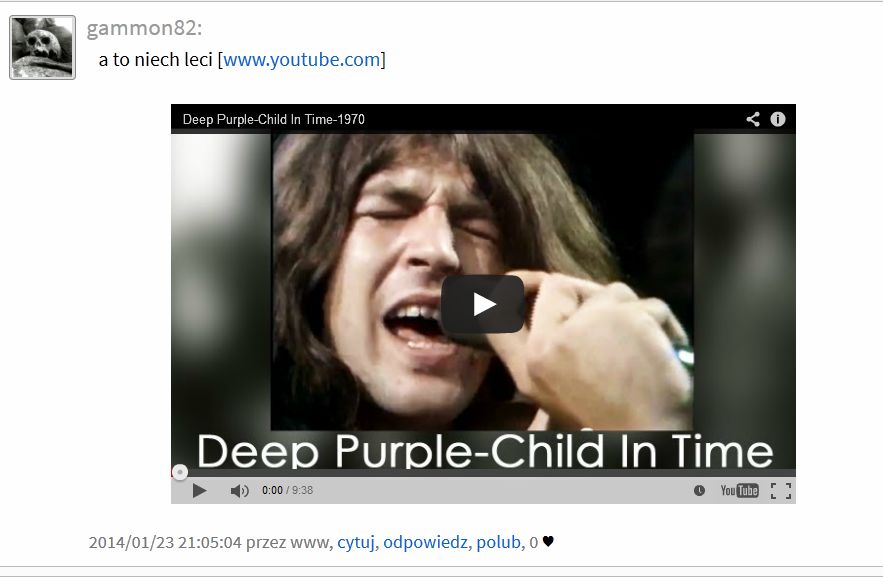The width and height of the screenshot is (883, 578).
Task: Click the 0:00 / 9:38 time display
Action: click(287, 490)
